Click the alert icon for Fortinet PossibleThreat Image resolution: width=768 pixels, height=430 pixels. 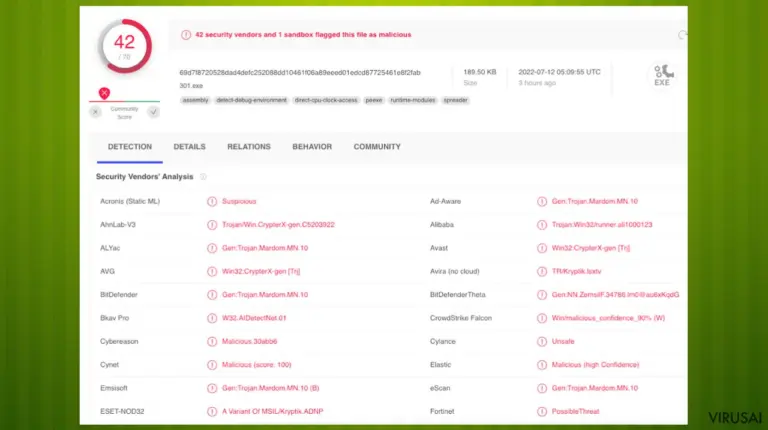click(x=542, y=411)
